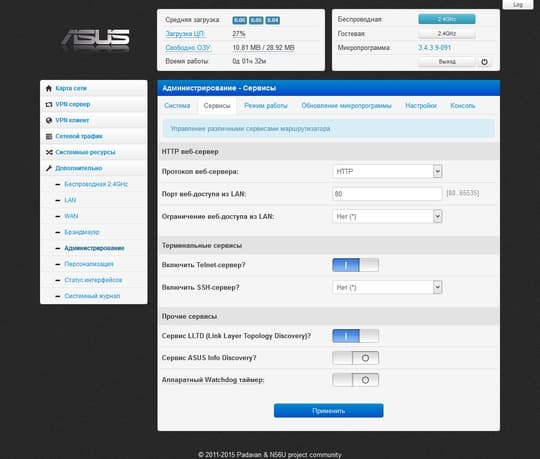The image size is (540, 459).
Task: Click the globe icon beside VPN клиент
Action: [x=49, y=120]
